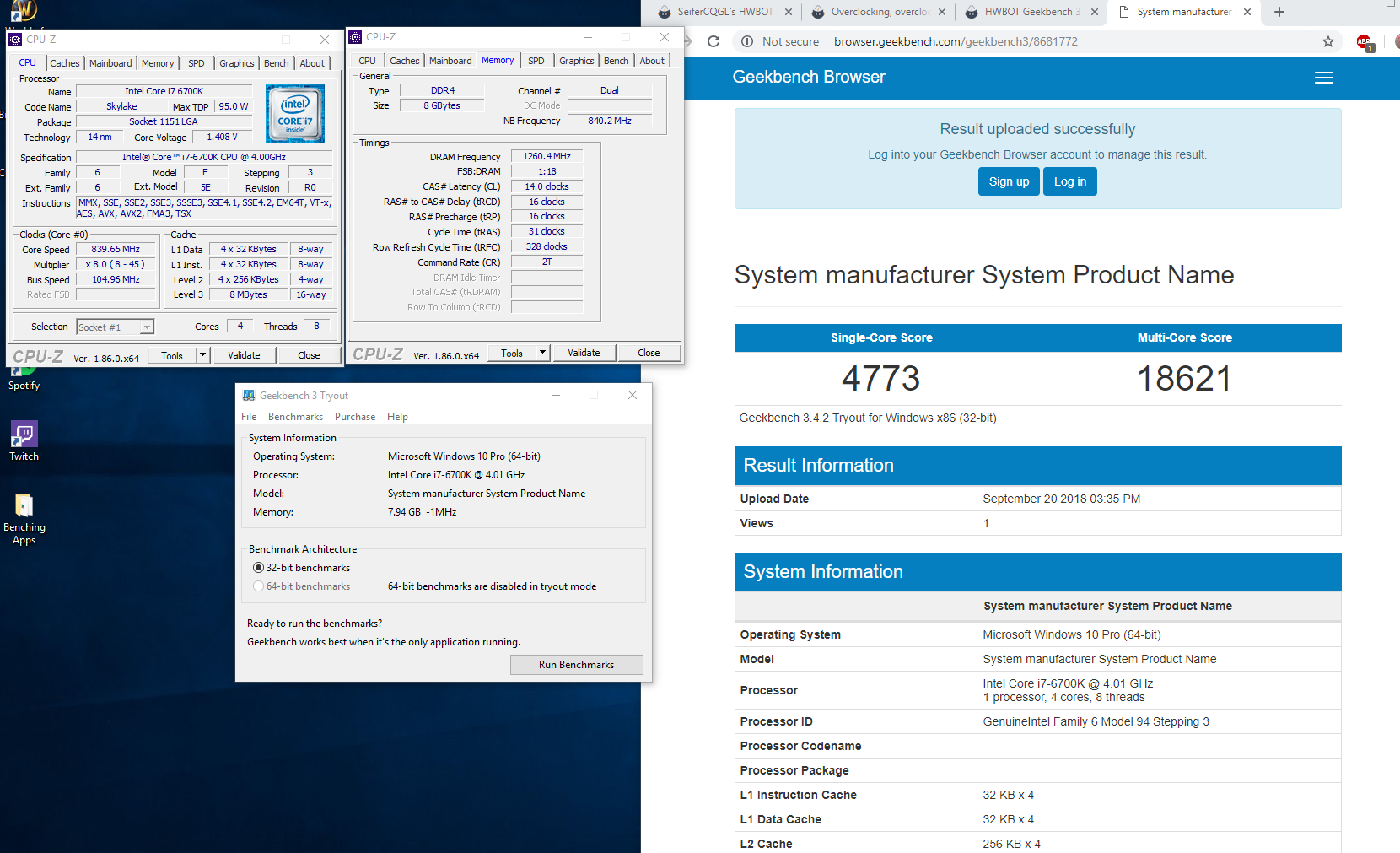1400x853 pixels.
Task: Close the Overclocking browser tab
Action: coord(942,12)
